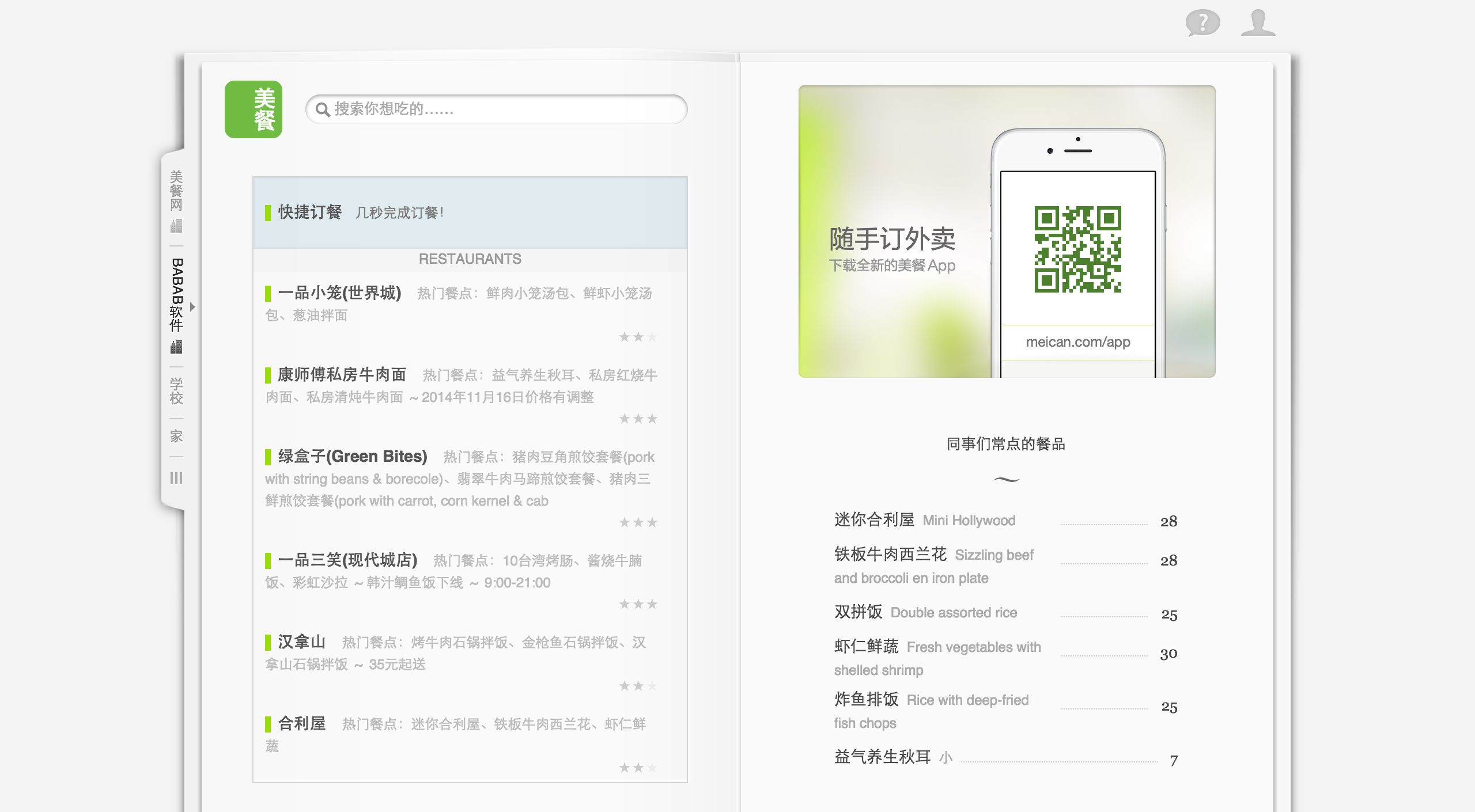Viewport: 1475px width, 812px height.
Task: Select dish 迷你合利屋 Mini Hollywood
Action: point(1006,521)
